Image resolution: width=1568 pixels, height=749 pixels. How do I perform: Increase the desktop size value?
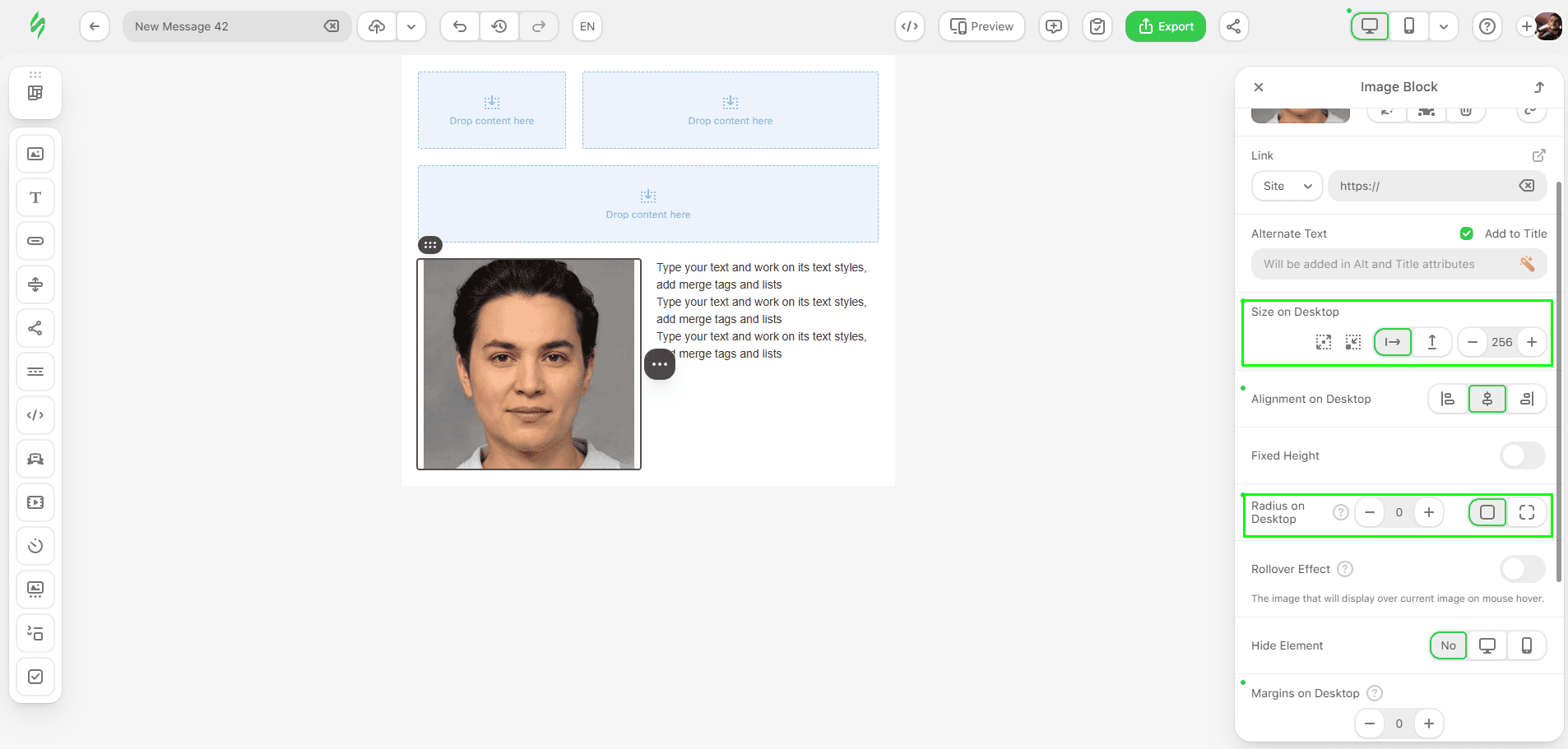1532,342
